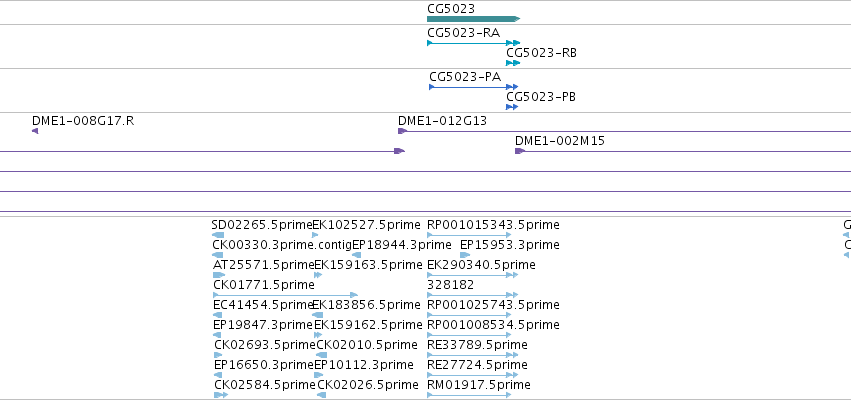Click the EK183856.5prime EST arrow
Screen dimensions: 851x400
(317, 315)
